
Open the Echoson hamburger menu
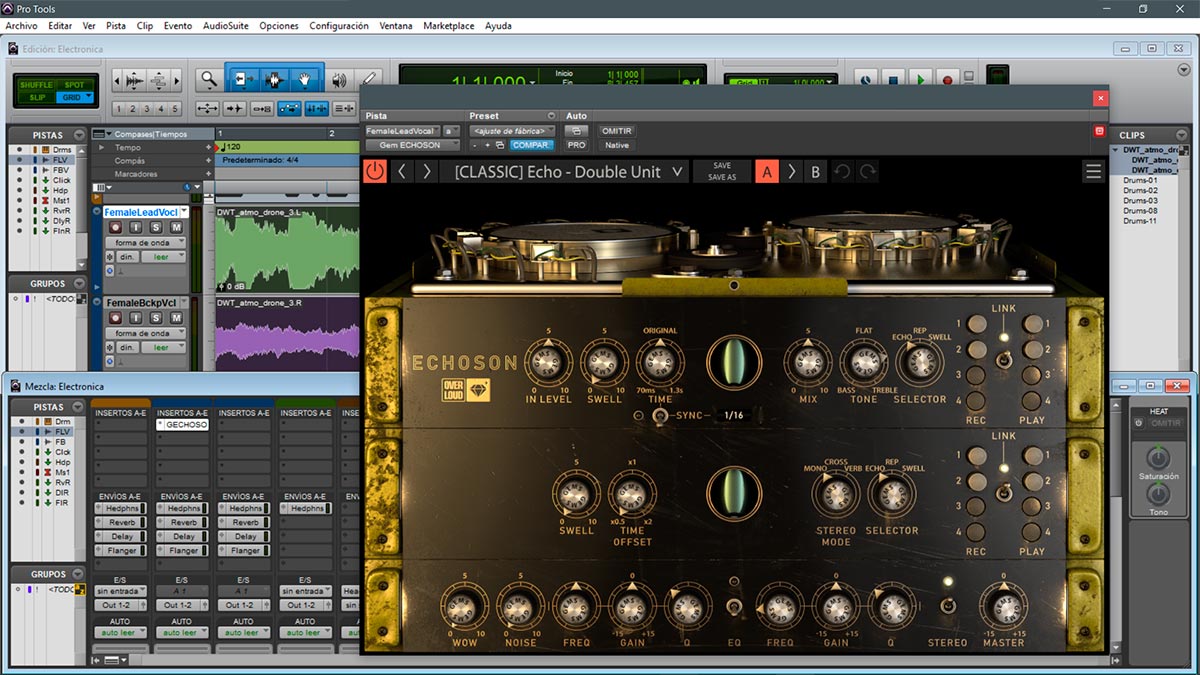click(x=1093, y=171)
